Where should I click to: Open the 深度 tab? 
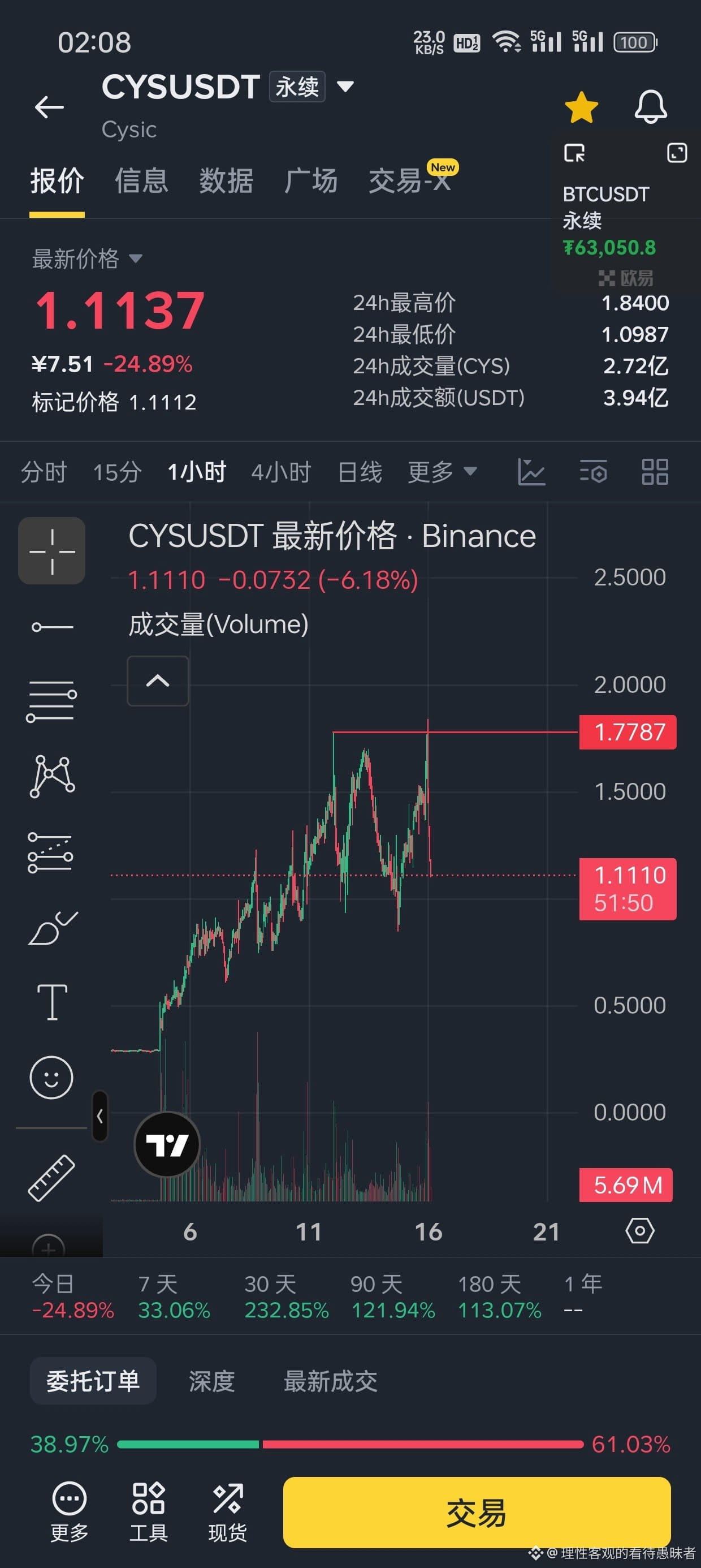(211, 1381)
